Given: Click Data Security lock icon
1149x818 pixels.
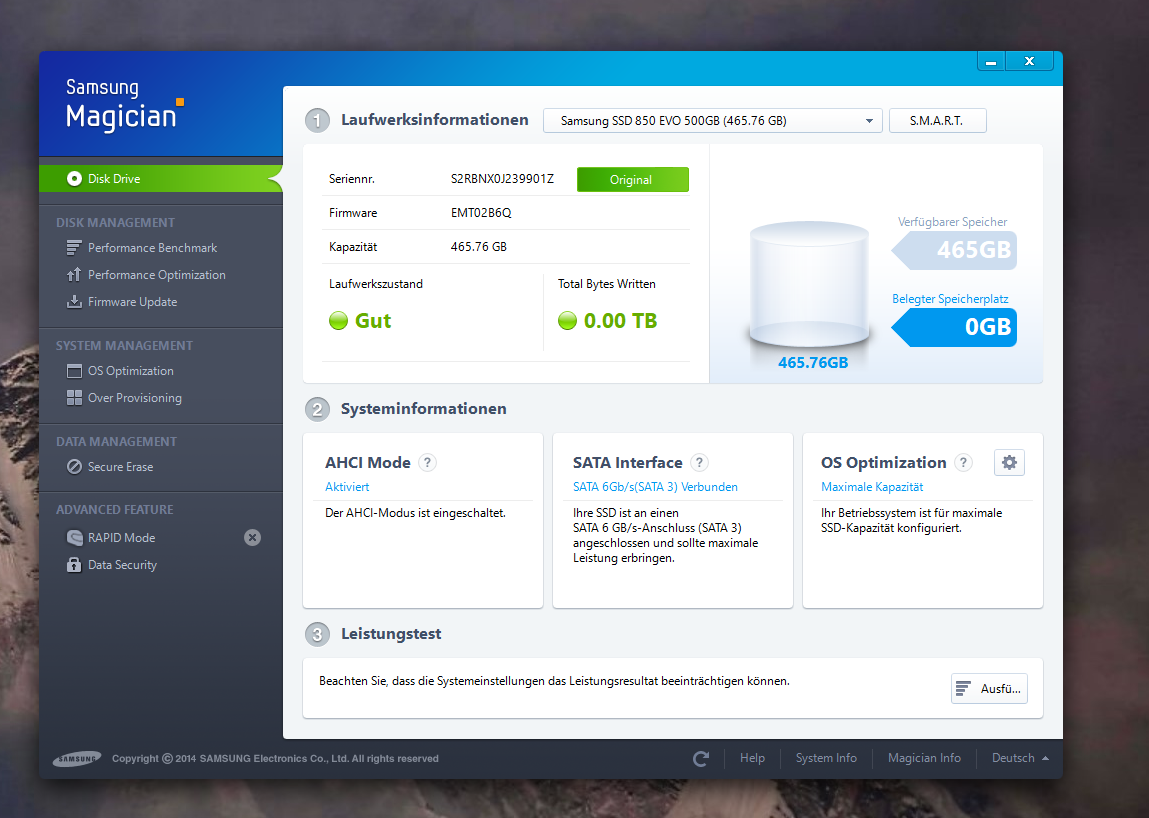Looking at the screenshot, I should click(74, 565).
